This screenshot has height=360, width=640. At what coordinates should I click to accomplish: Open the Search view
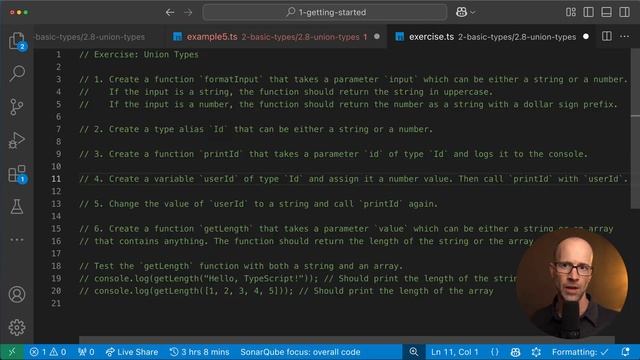pos(17,74)
